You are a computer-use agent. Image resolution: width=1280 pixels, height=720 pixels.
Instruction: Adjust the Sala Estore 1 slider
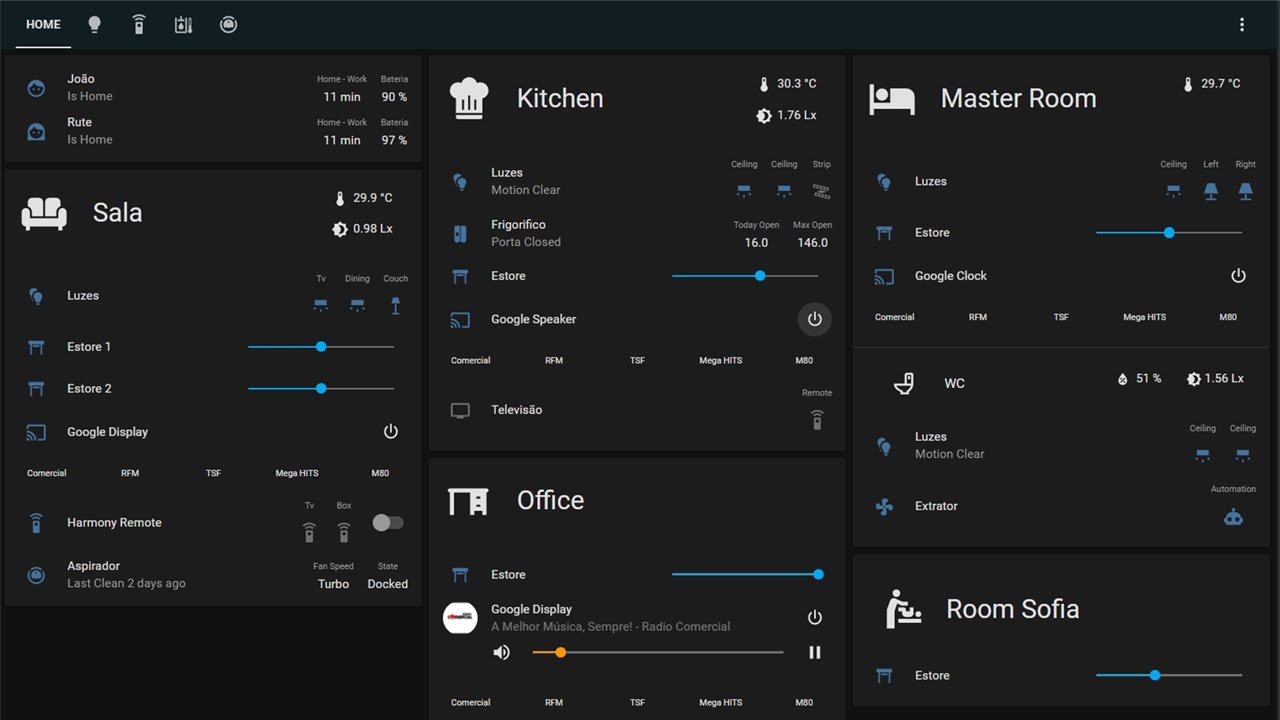(x=321, y=347)
